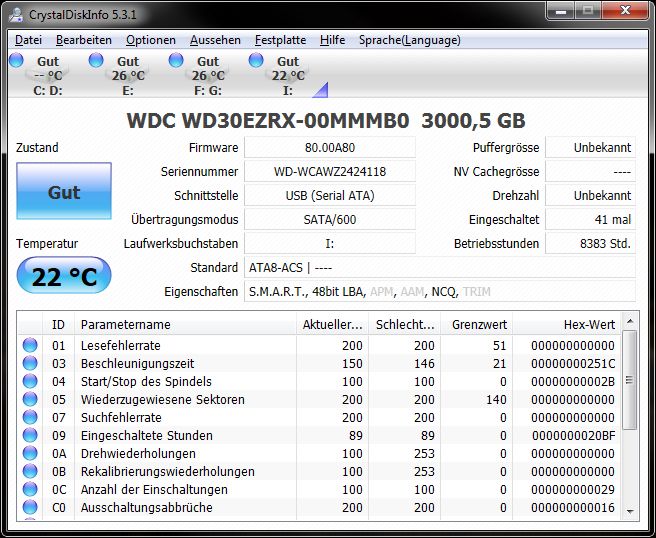Click the Firmware field 80.00A80
Screen dimensions: 656x538
click(x=330, y=148)
